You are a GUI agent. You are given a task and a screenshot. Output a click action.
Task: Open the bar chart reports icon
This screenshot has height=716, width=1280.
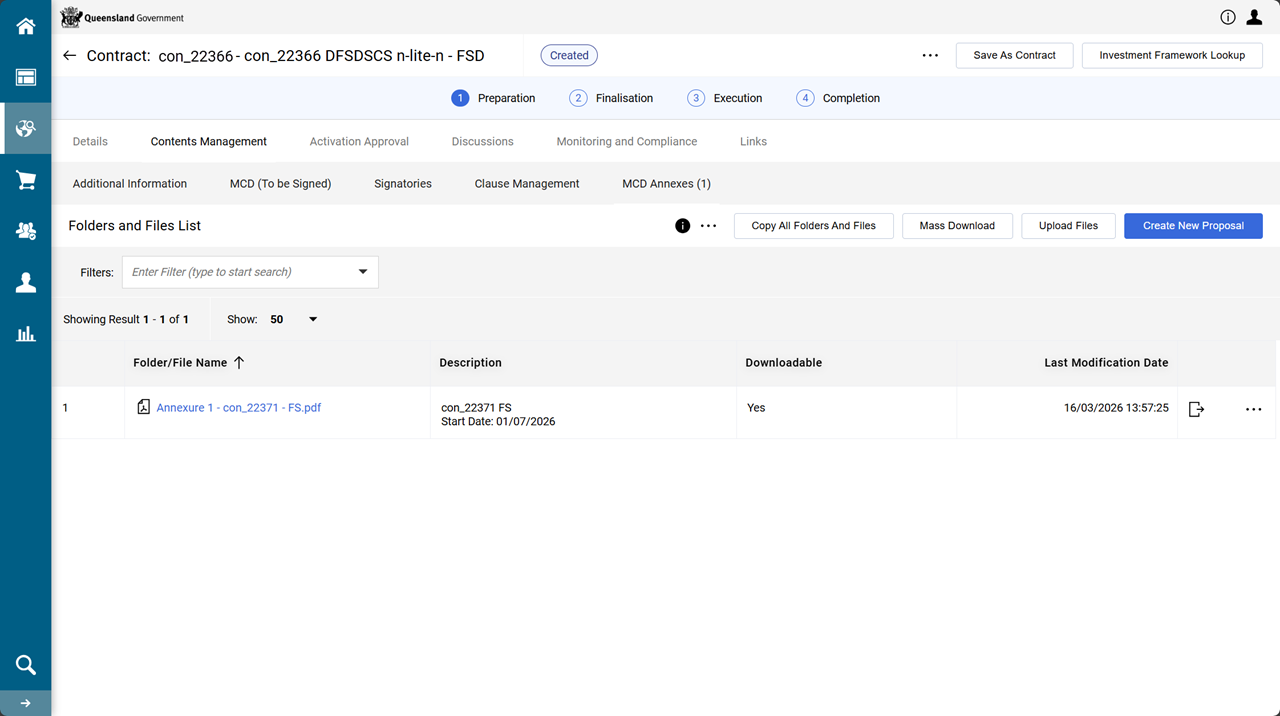click(26, 334)
